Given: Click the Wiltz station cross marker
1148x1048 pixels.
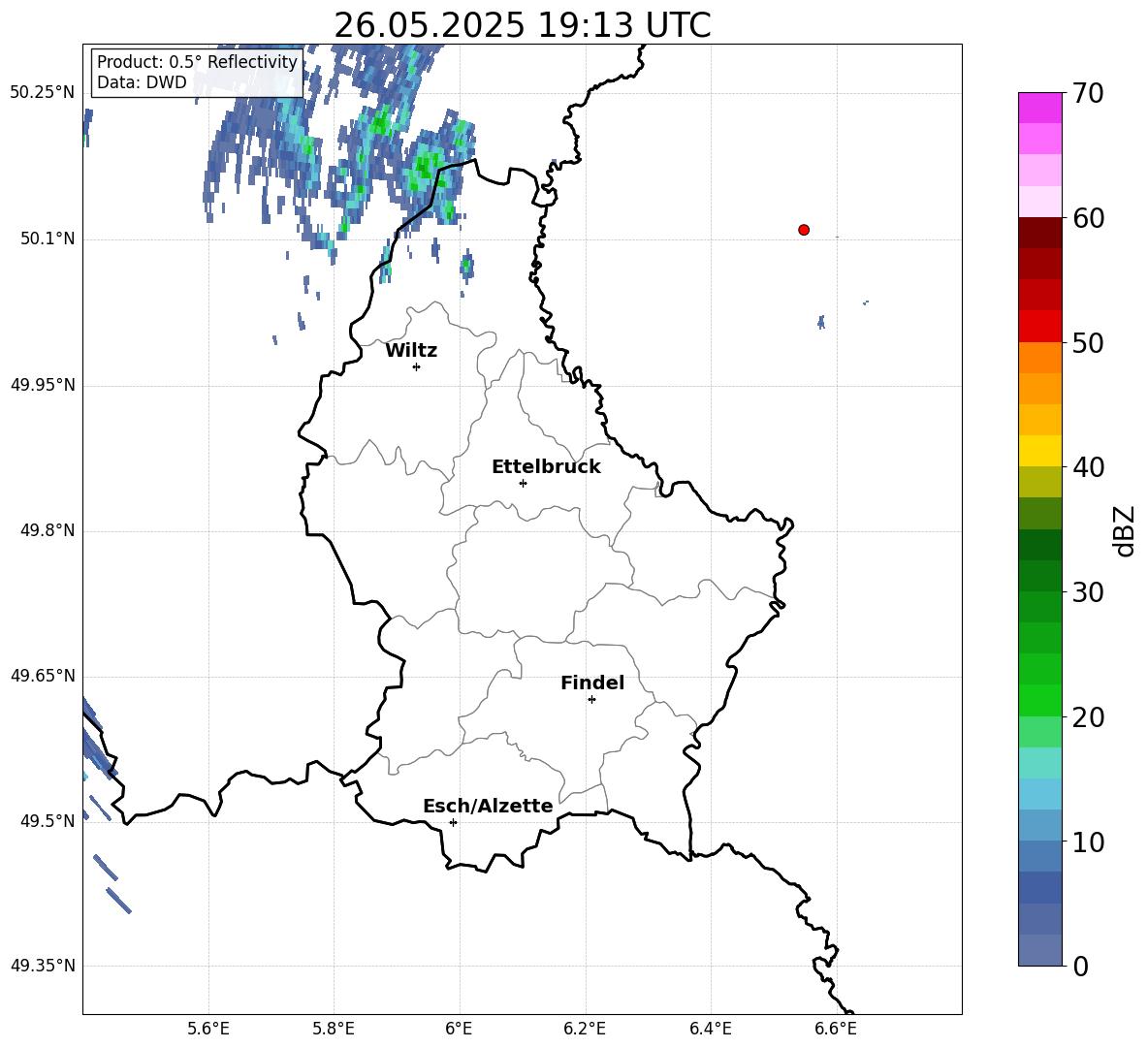Looking at the screenshot, I should (417, 366).
